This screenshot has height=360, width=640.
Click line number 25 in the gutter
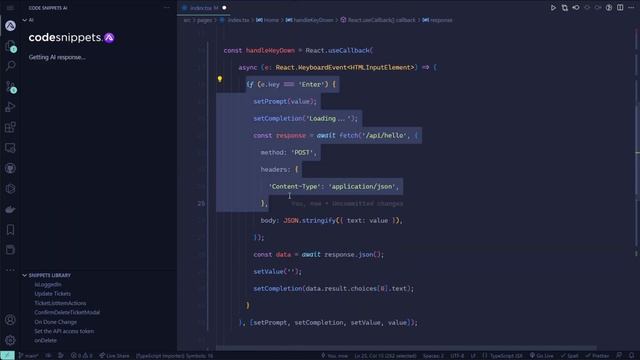click(201, 203)
